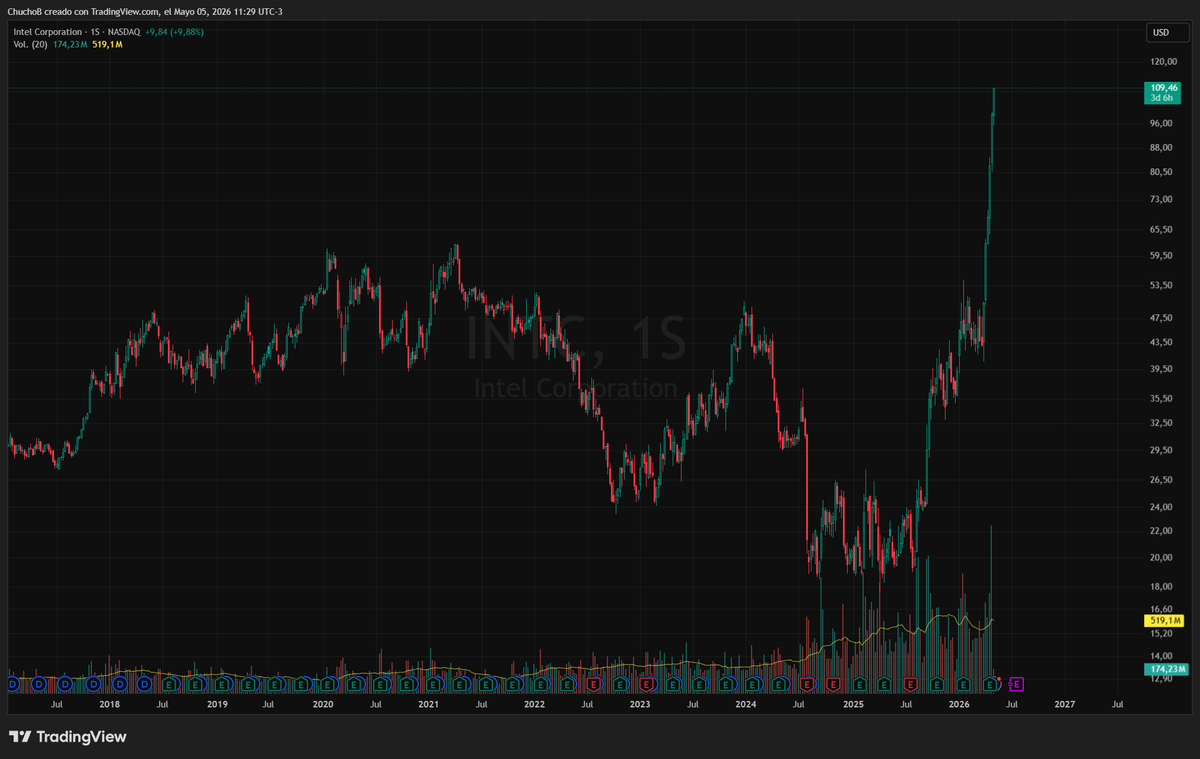Click the last blue dividend marker before the first earnings marker
This screenshot has width=1200, height=759.
(x=145, y=685)
